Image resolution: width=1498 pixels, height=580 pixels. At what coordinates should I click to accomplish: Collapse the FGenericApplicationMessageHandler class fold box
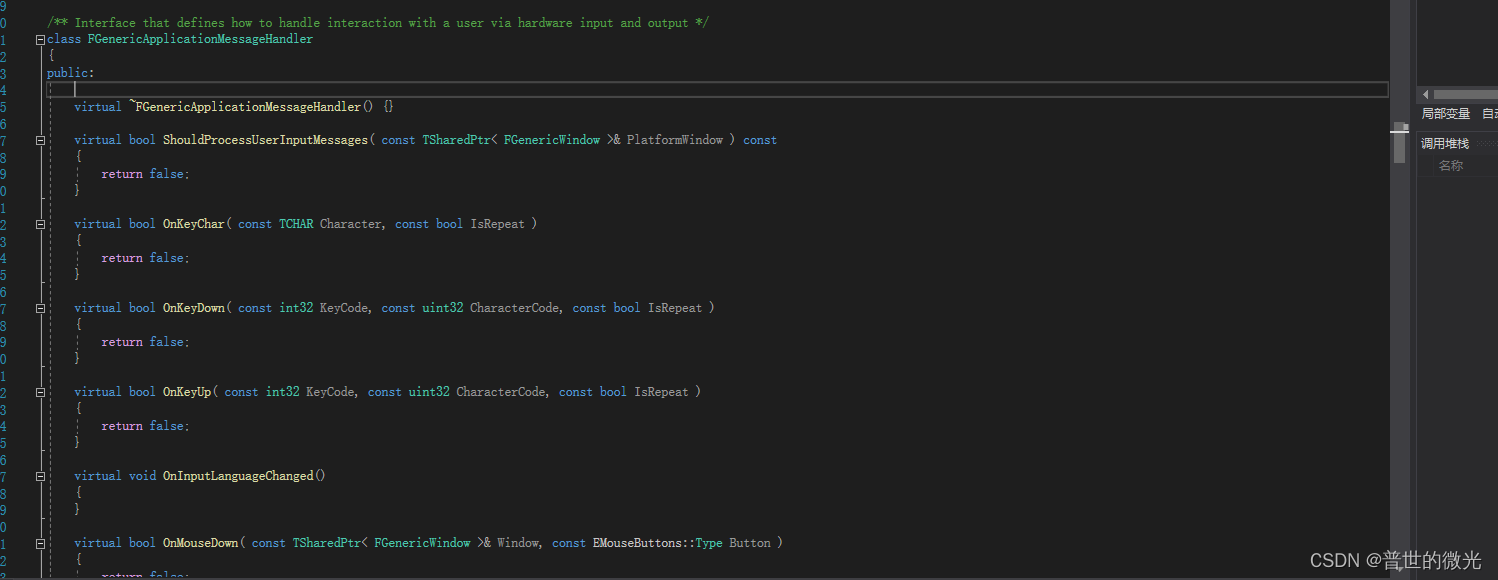tap(40, 38)
